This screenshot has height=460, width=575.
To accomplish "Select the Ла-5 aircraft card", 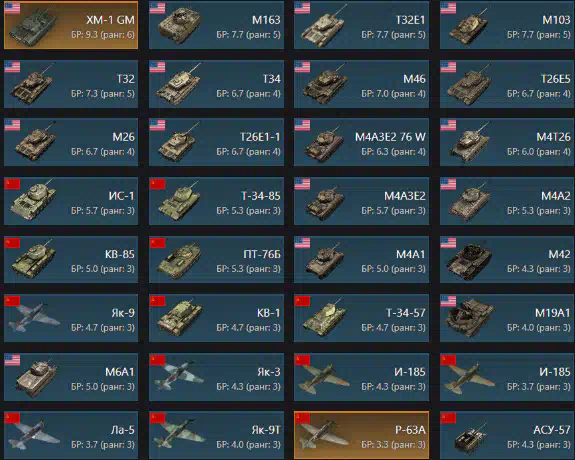I will 71,435.
